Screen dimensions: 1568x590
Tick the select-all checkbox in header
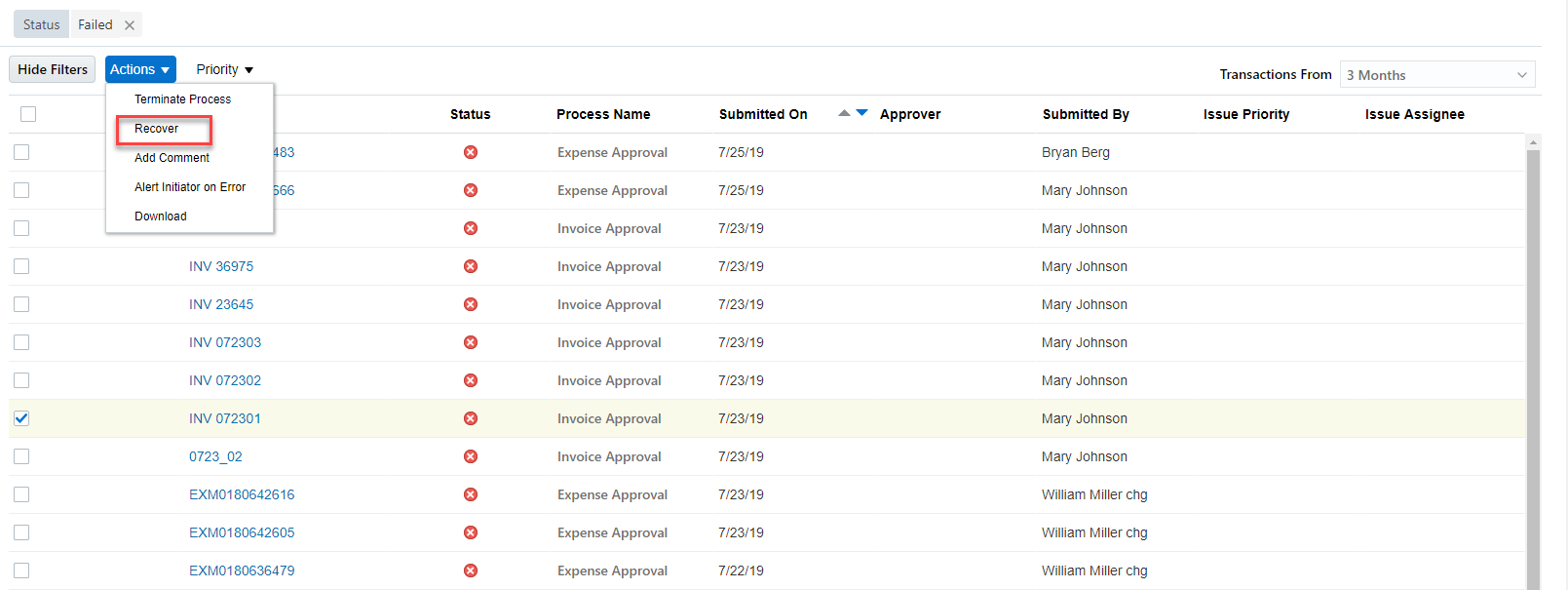[x=28, y=114]
